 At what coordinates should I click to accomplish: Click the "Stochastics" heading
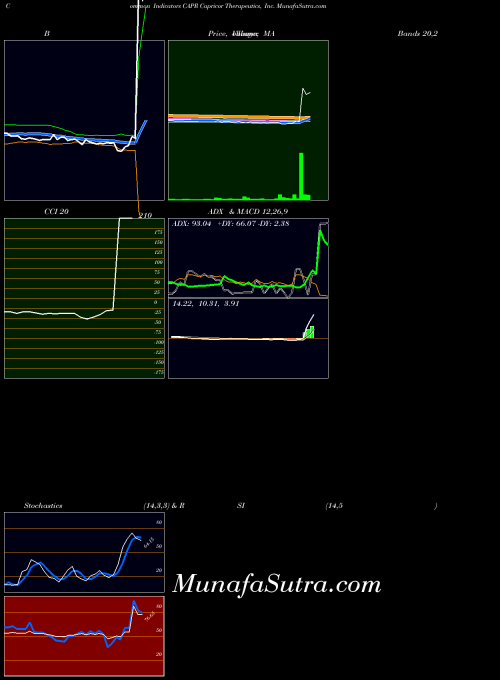[43, 506]
